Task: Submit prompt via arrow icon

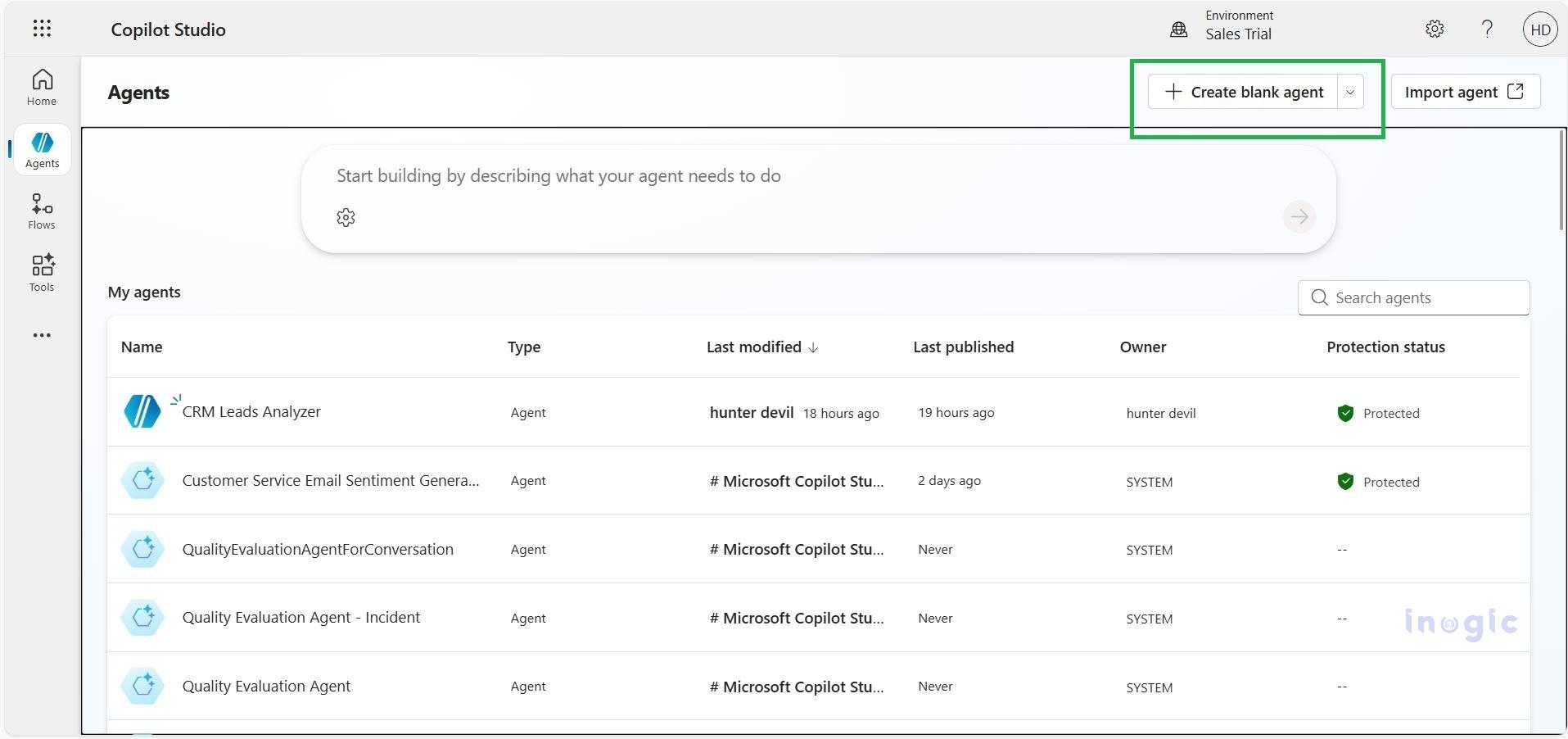Action: tap(1299, 216)
